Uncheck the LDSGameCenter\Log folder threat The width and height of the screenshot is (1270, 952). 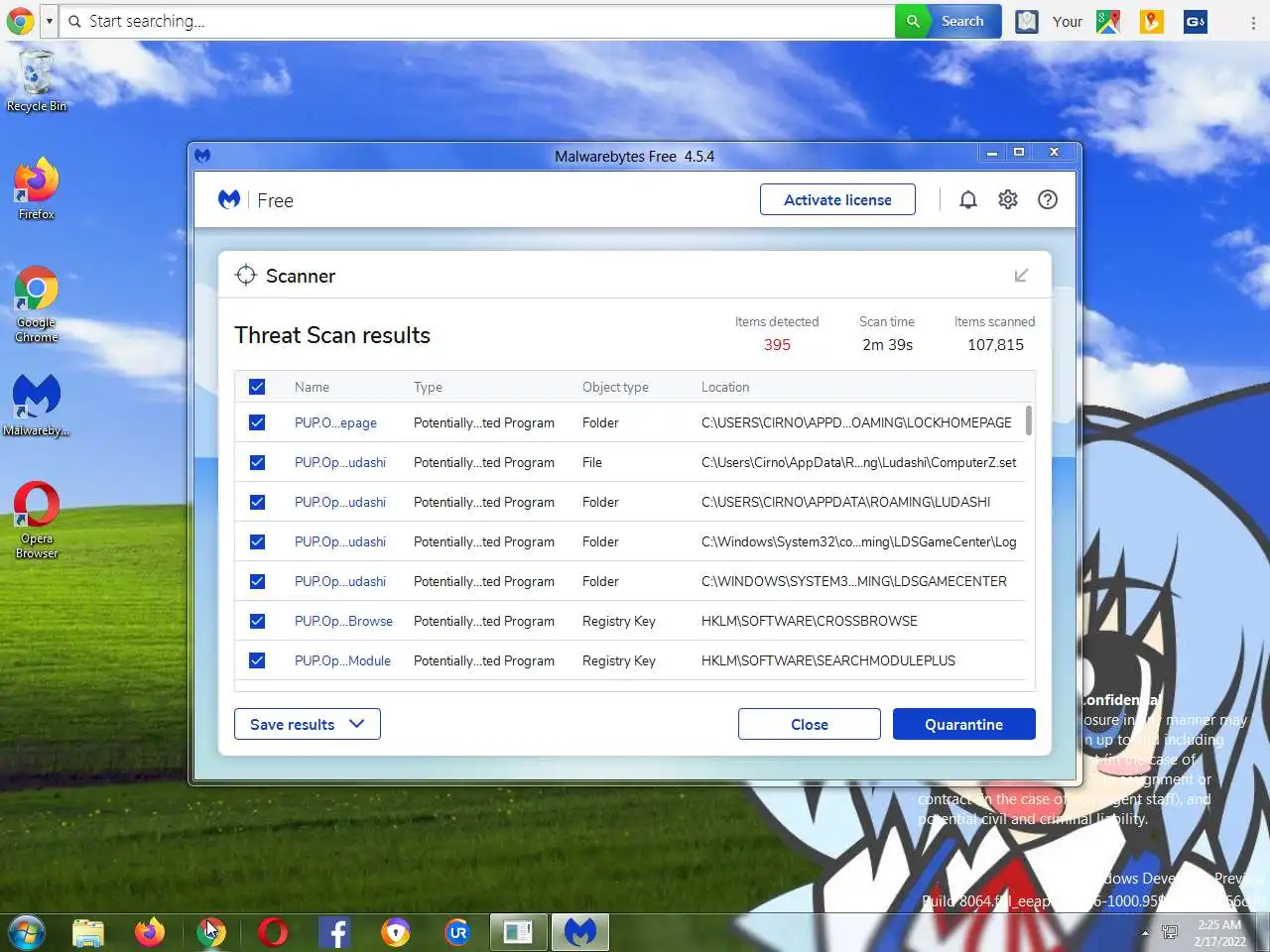coord(257,541)
